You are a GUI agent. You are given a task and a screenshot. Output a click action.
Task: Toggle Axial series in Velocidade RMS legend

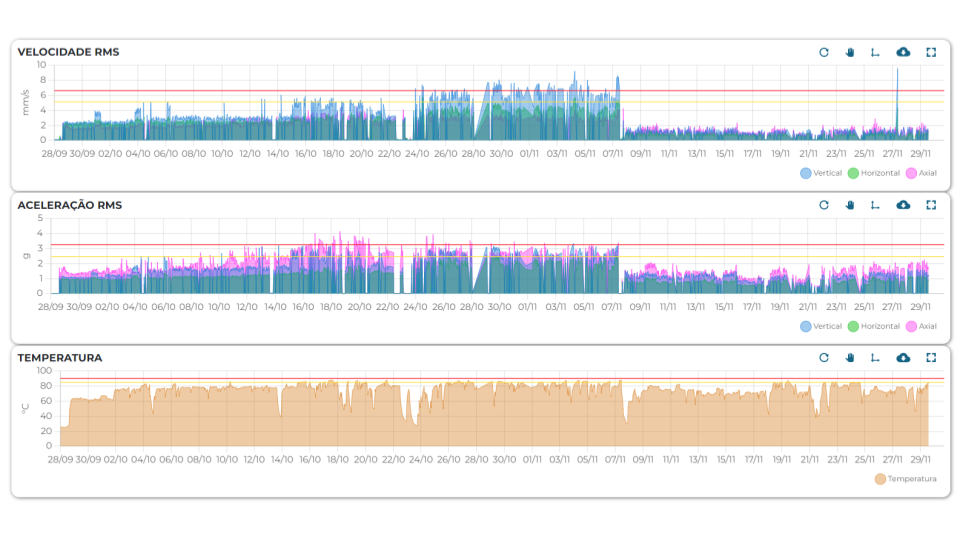pos(921,173)
